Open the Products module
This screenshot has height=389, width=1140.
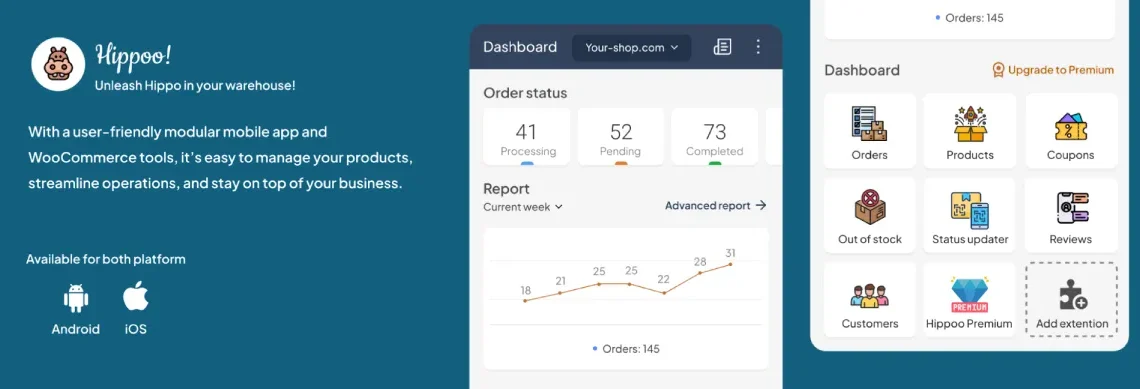pyautogui.click(x=970, y=131)
